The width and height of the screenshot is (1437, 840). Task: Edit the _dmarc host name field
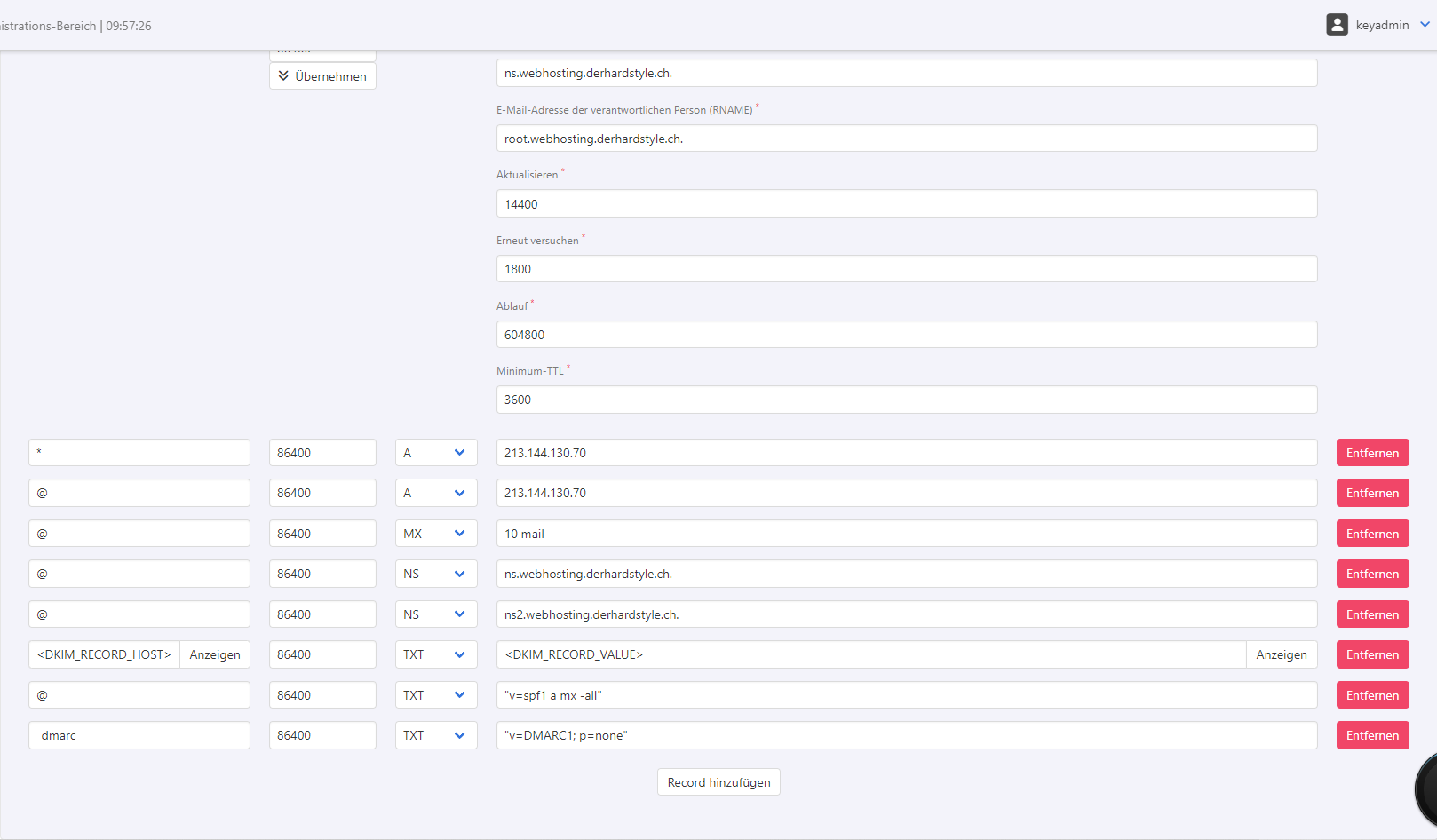pos(139,735)
